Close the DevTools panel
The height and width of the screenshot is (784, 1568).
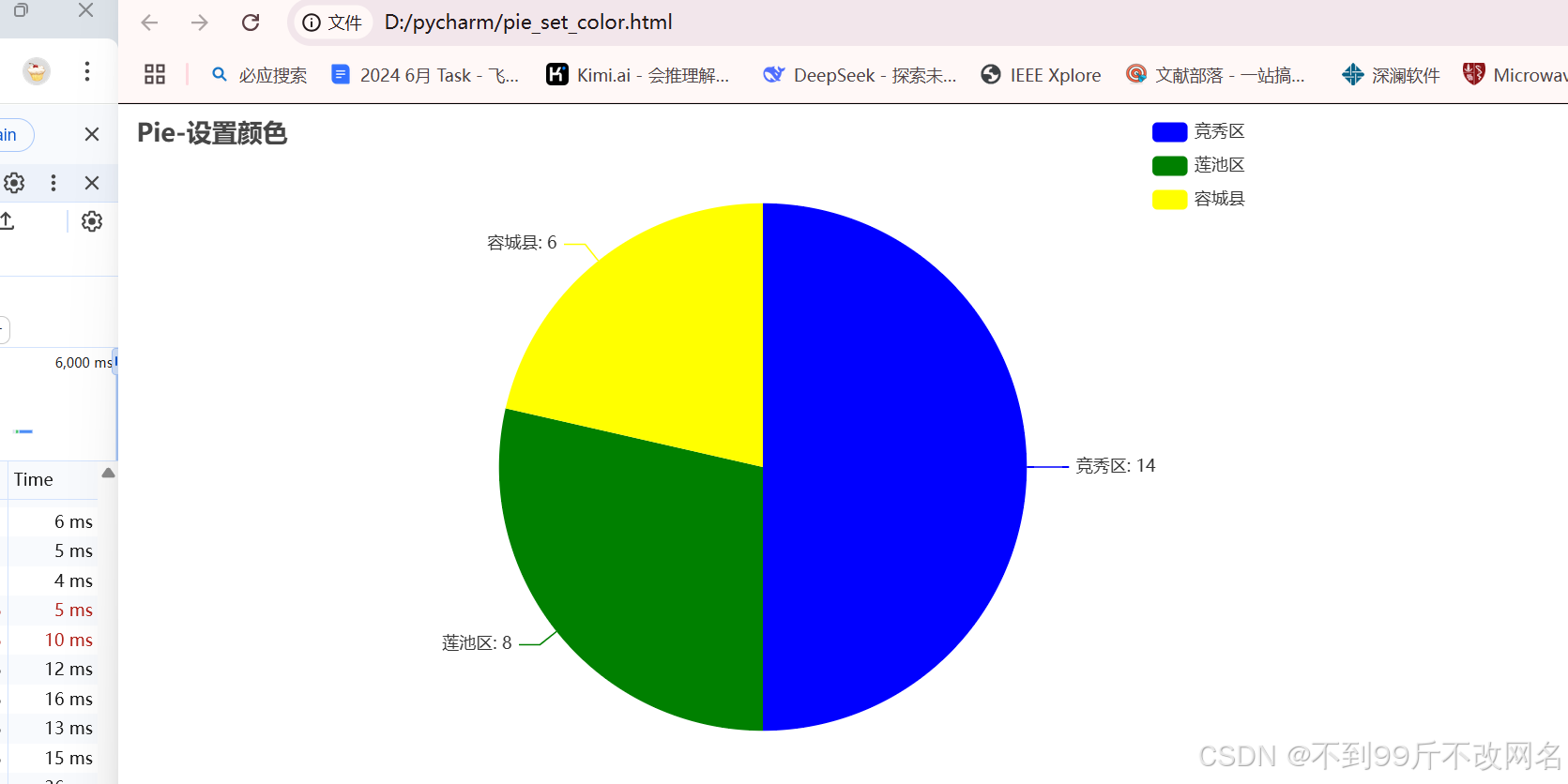pos(92,183)
